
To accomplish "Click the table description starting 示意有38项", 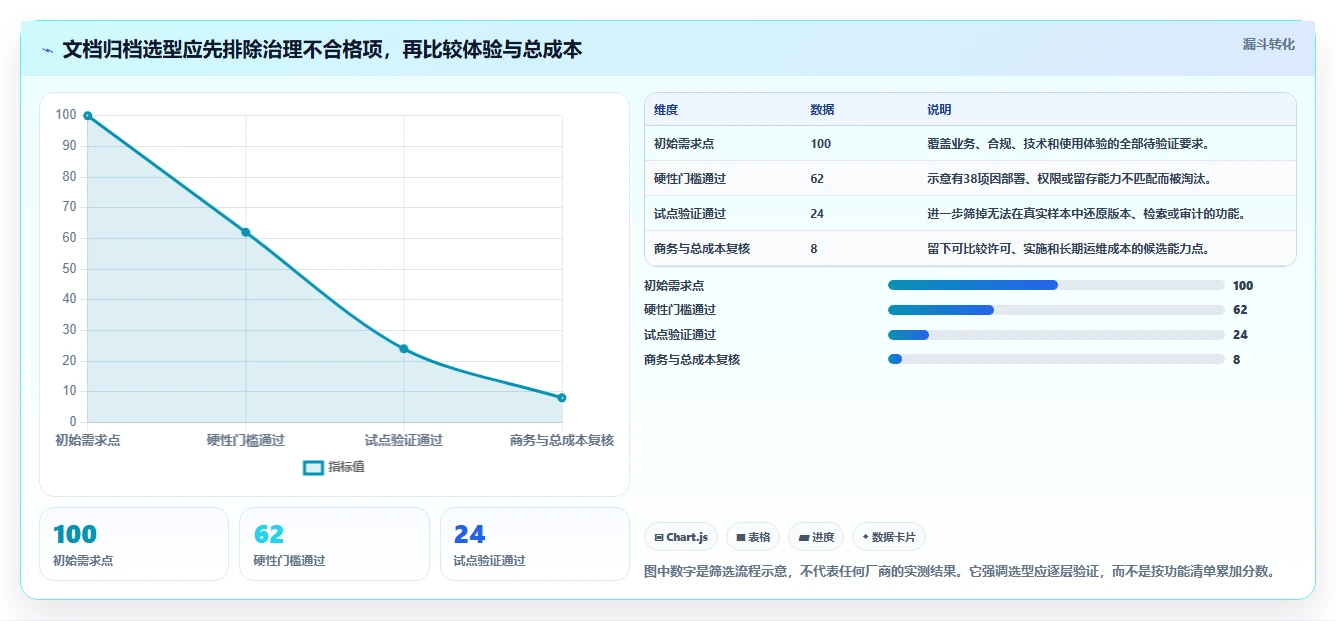I will [x=1069, y=179].
